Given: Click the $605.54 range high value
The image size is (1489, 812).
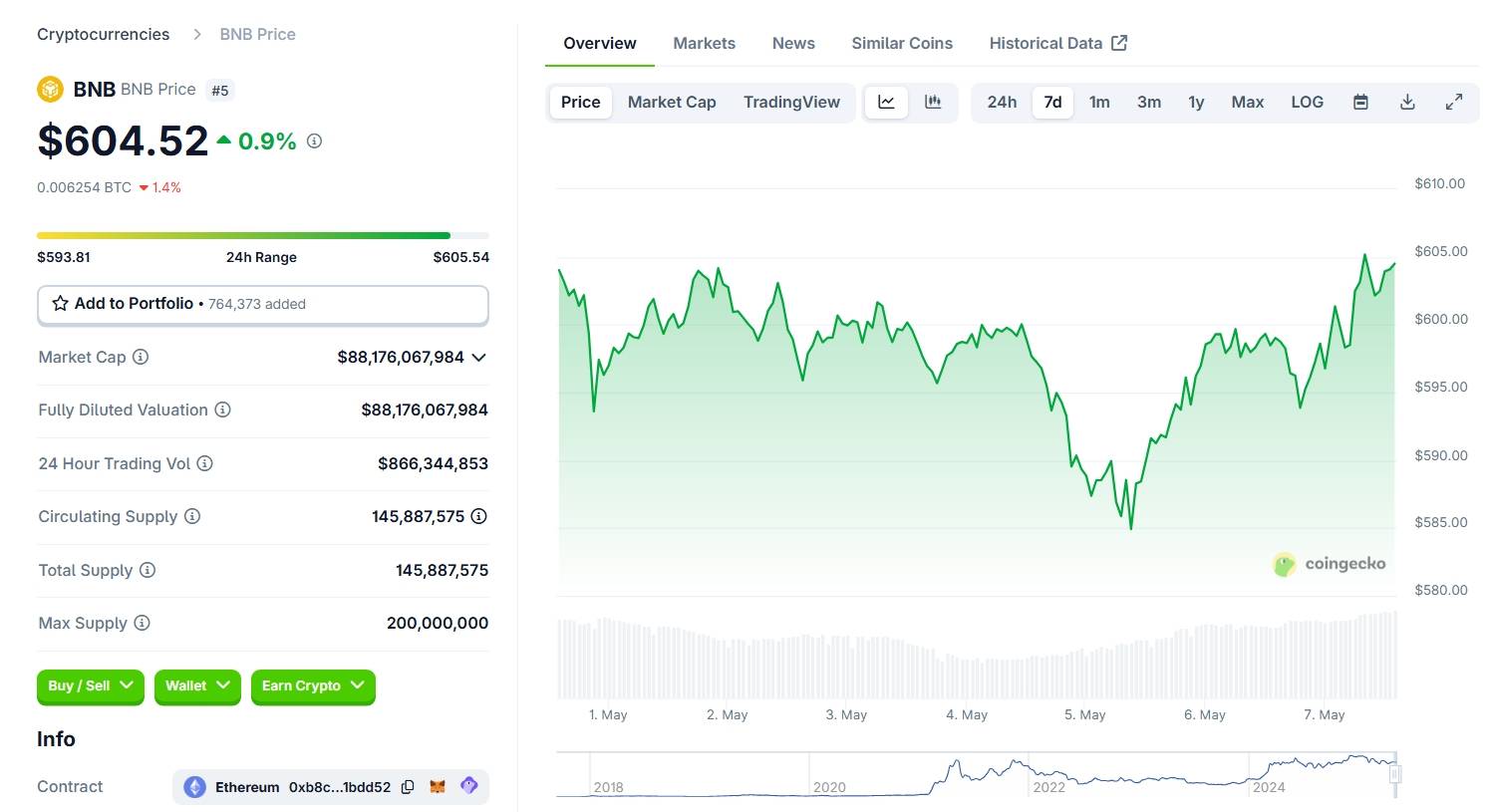Looking at the screenshot, I should (461, 257).
